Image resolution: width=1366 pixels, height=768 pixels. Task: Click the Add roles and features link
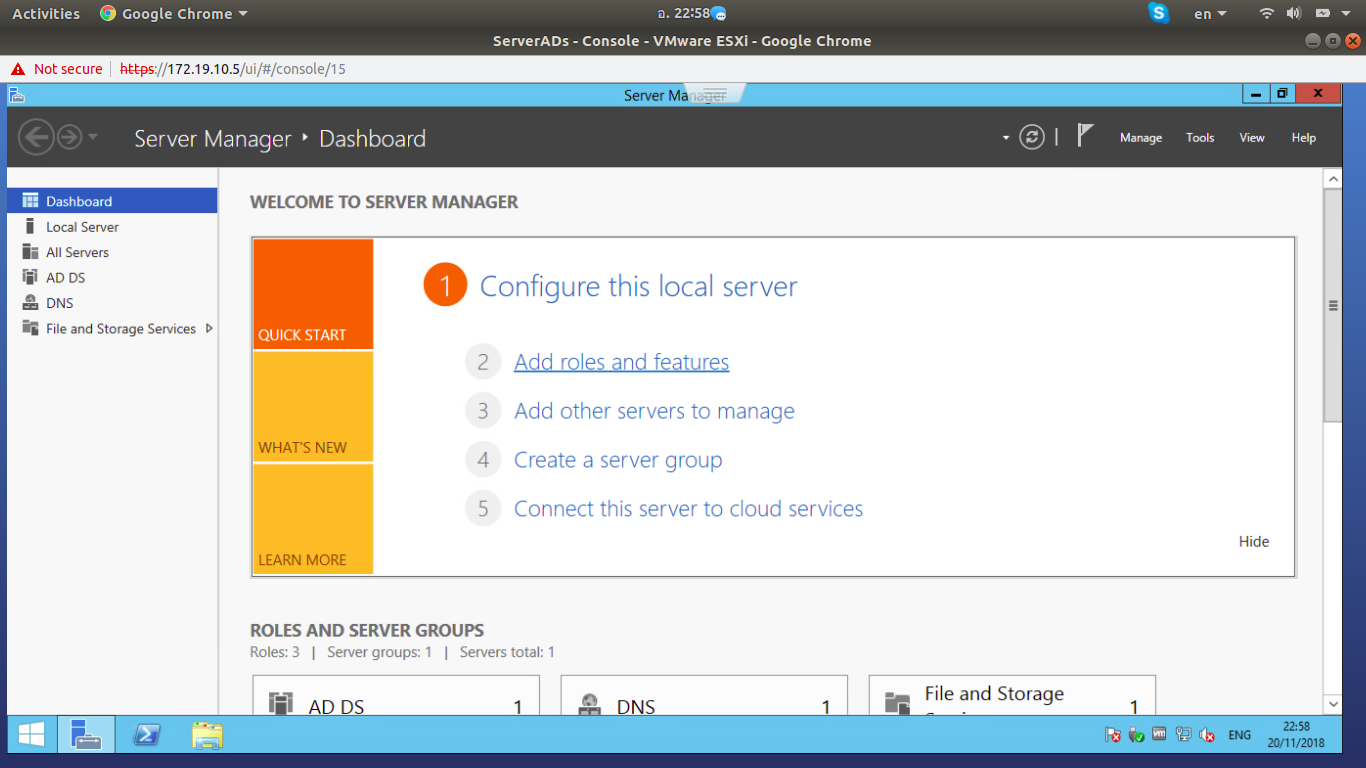pyautogui.click(x=621, y=362)
